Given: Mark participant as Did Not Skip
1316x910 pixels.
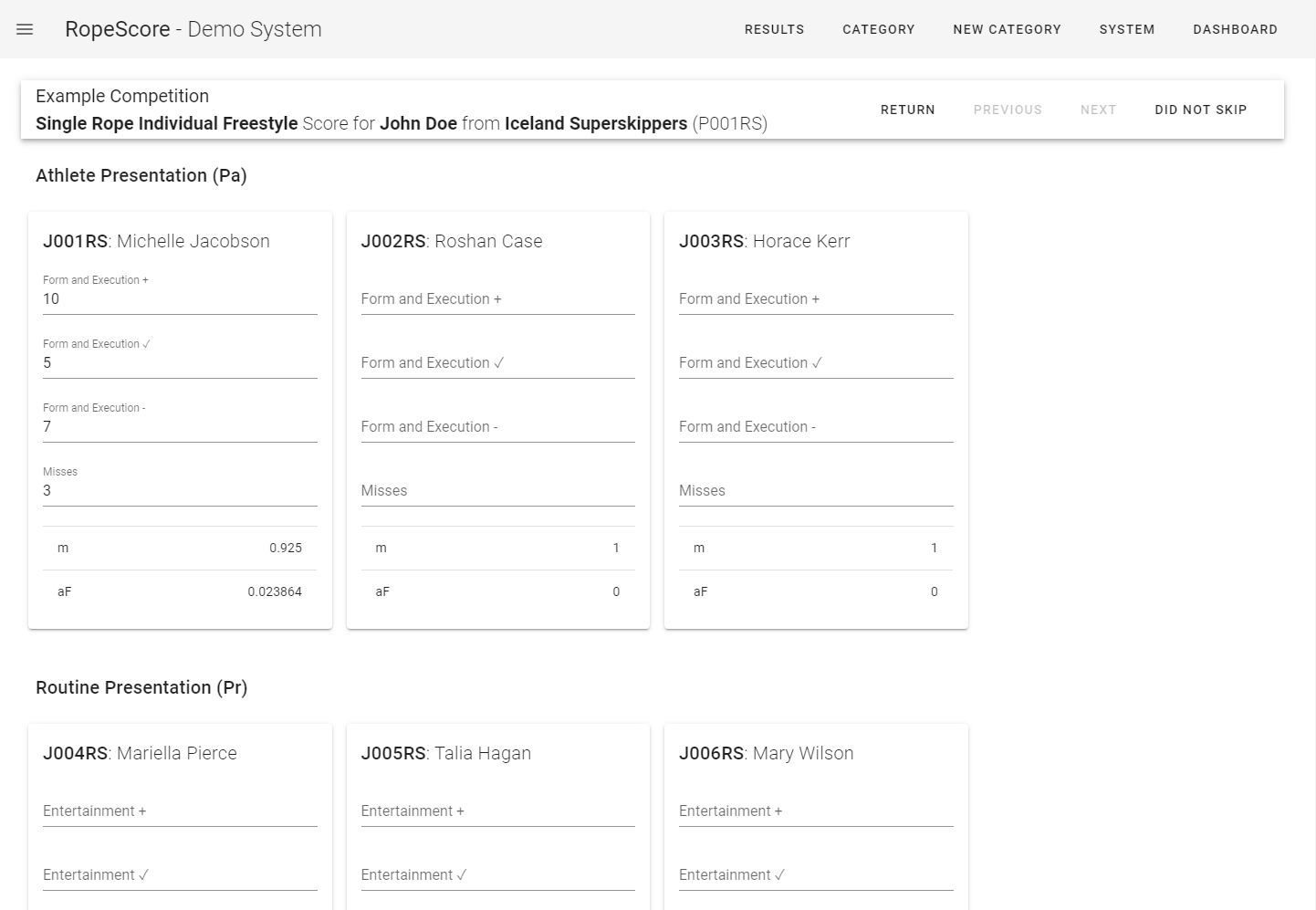Looking at the screenshot, I should [1200, 110].
